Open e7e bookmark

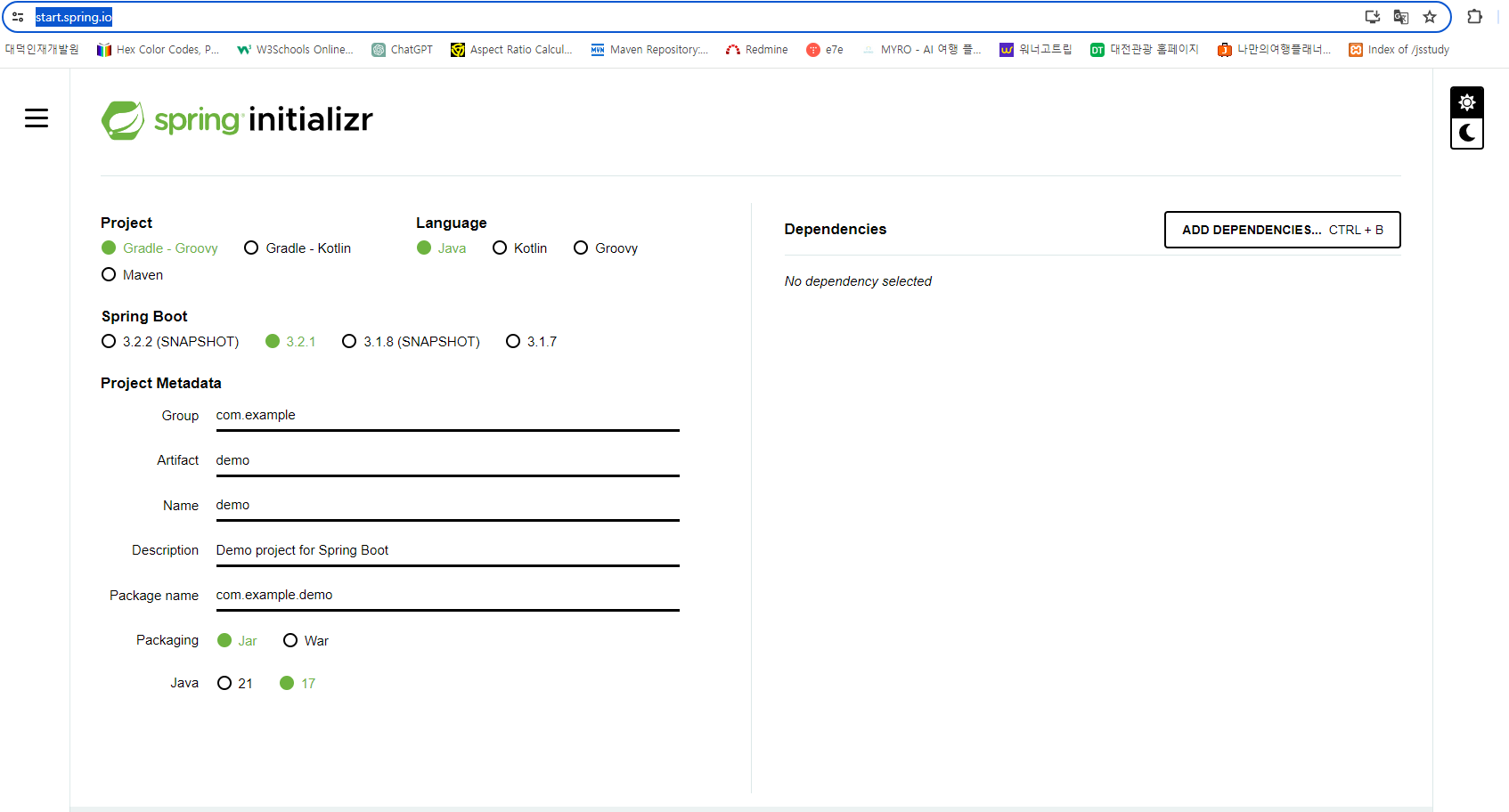(x=825, y=50)
